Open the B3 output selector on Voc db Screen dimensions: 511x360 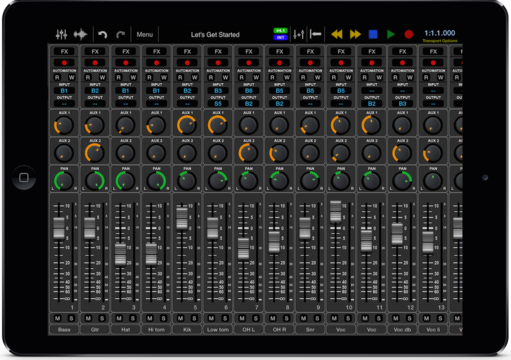(x=402, y=104)
